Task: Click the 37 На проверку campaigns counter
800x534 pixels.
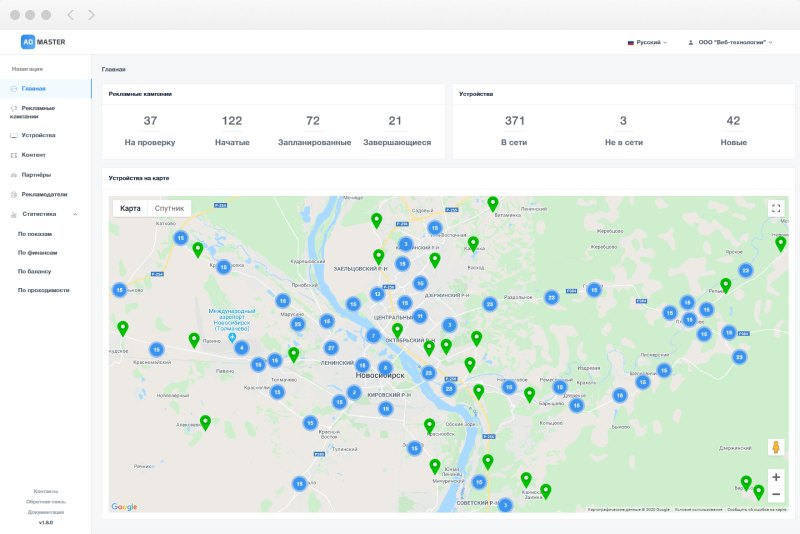Action: point(150,131)
